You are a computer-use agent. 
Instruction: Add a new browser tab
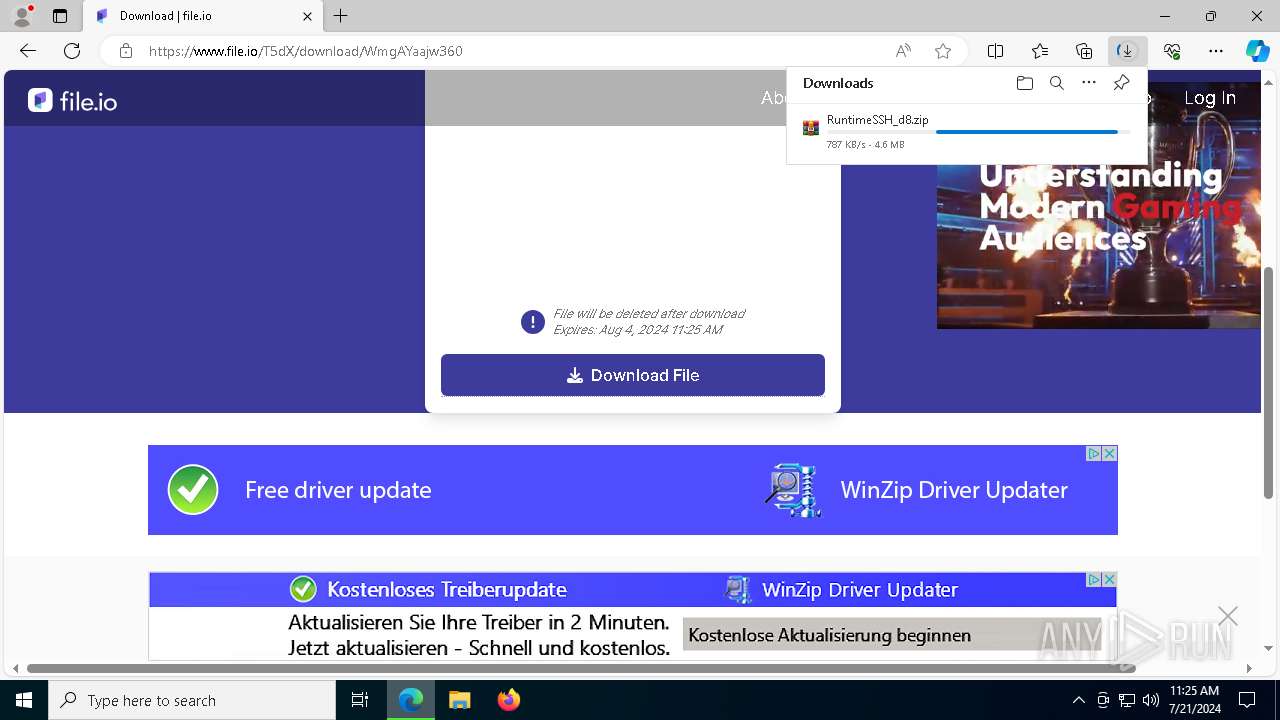[x=341, y=16]
